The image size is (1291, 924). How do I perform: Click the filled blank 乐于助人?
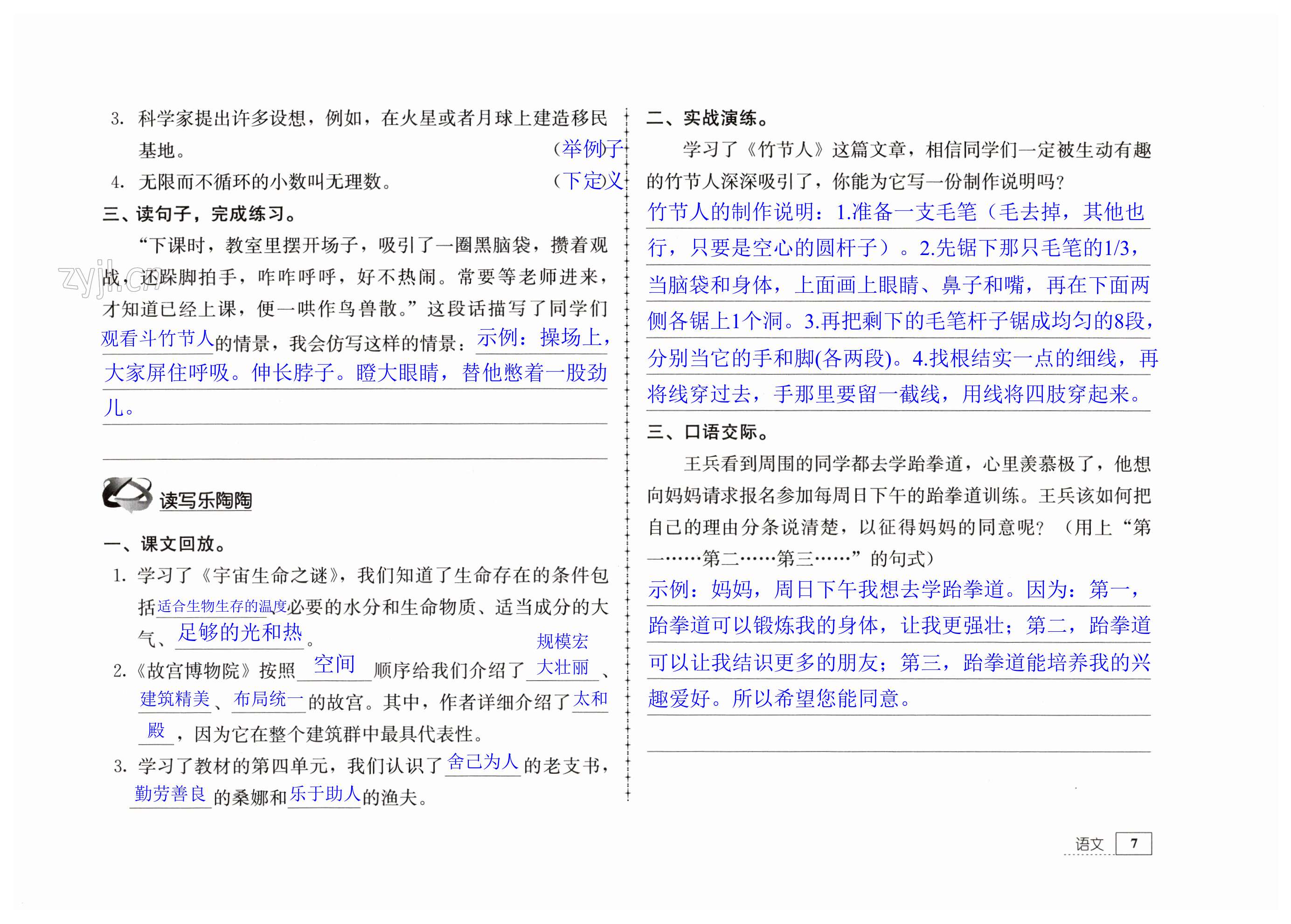[x=325, y=793]
